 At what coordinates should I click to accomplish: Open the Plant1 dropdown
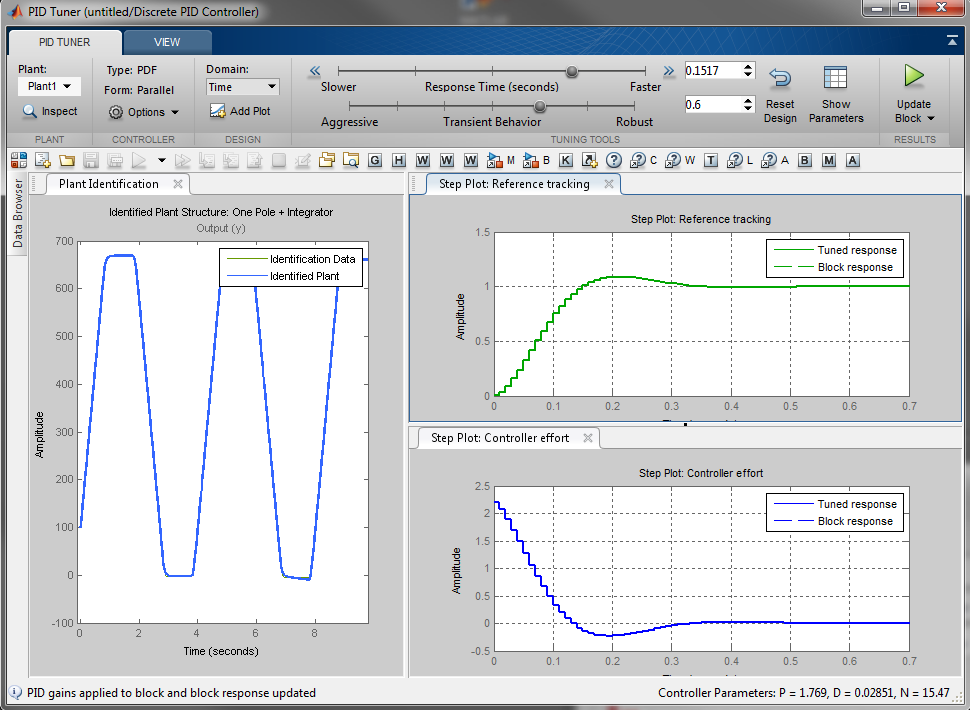tap(49, 87)
